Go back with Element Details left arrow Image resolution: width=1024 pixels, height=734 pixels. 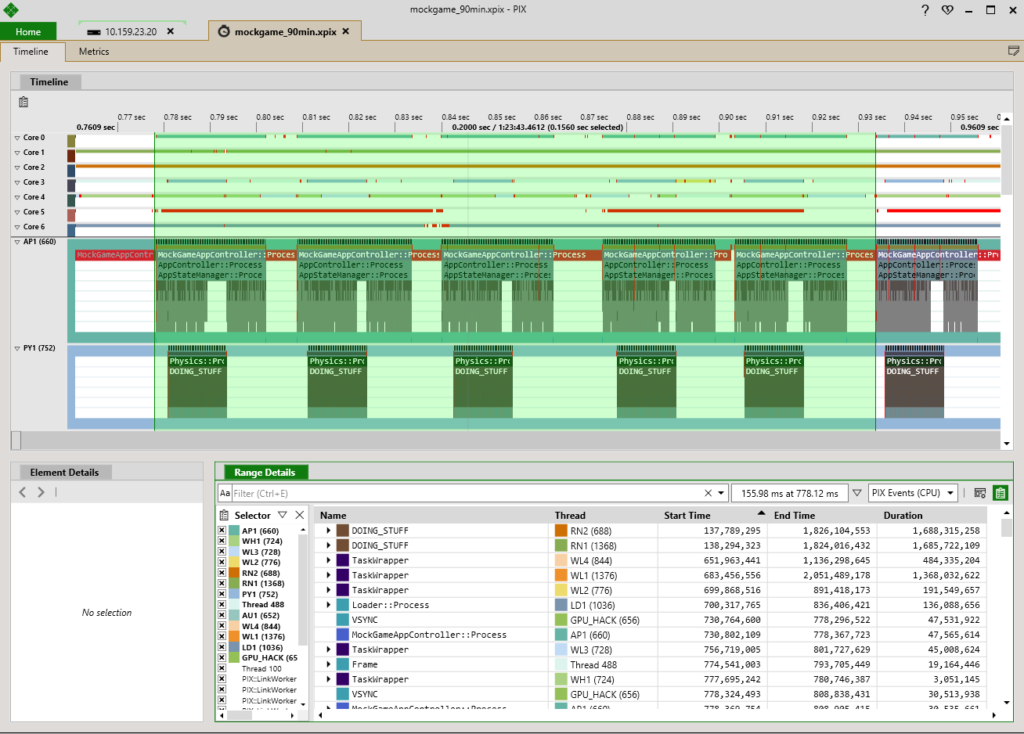[x=24, y=492]
